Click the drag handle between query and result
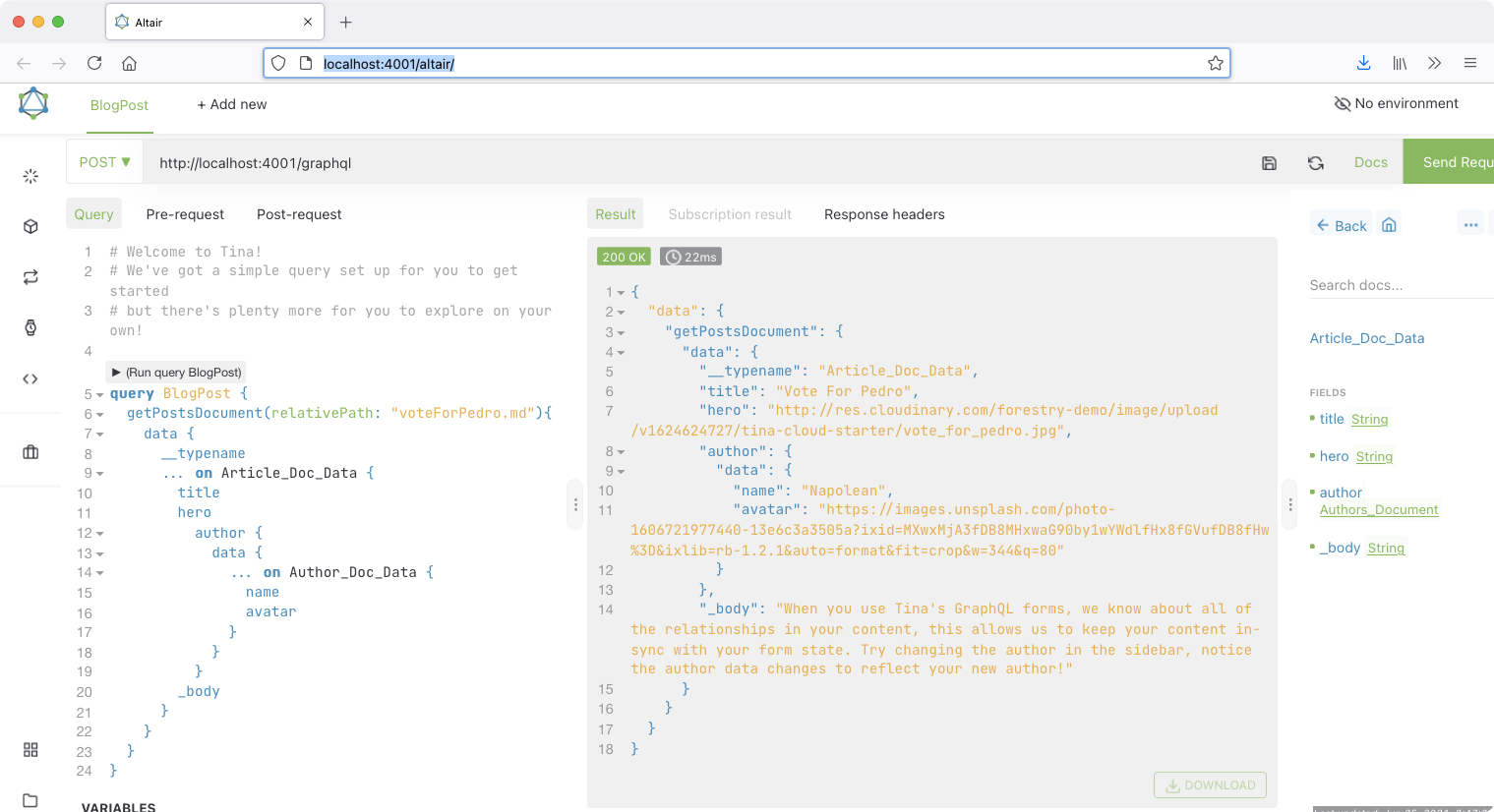Image resolution: width=1494 pixels, height=812 pixels. coord(575,504)
